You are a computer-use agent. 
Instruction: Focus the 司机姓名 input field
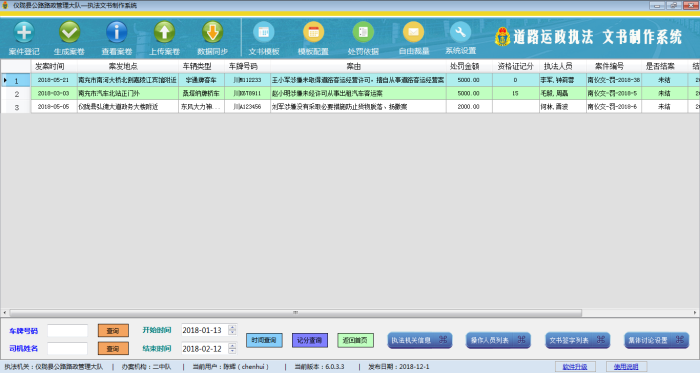coord(67,348)
